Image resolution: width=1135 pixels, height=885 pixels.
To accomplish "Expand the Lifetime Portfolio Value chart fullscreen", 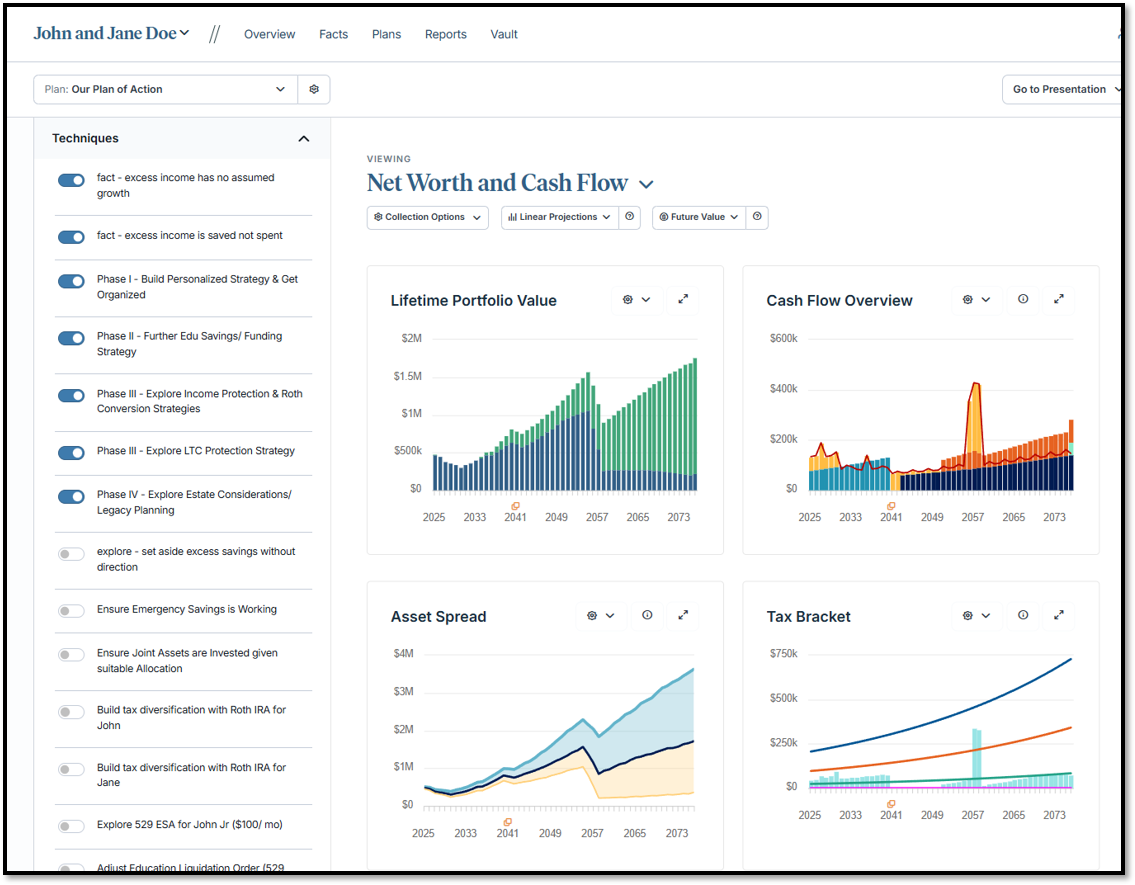I will tap(683, 299).
